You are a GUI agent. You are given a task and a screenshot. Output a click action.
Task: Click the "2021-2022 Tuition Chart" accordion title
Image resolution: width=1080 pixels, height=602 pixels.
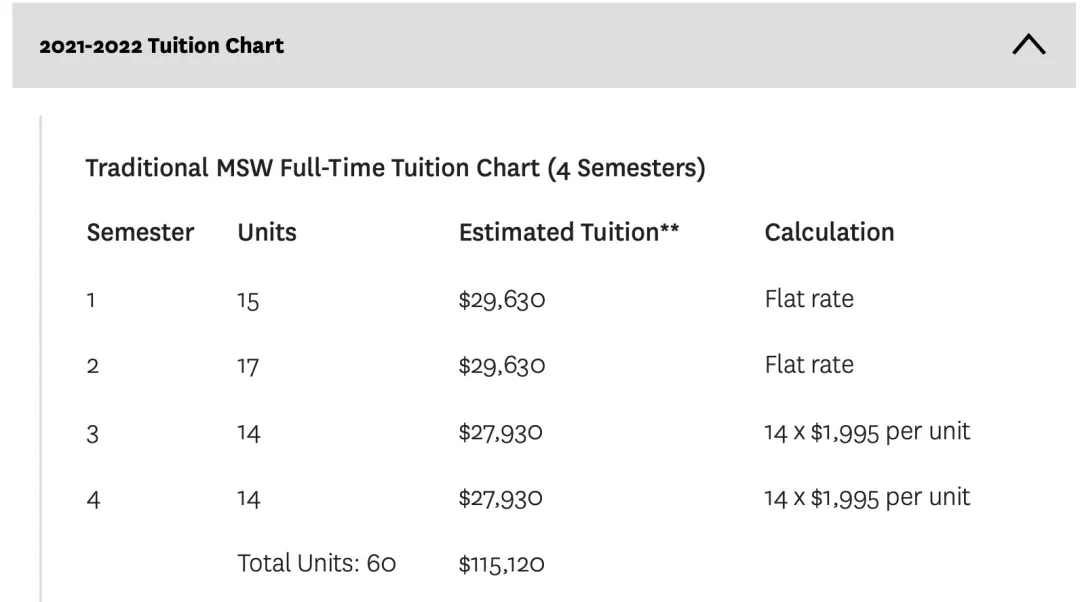click(x=162, y=46)
